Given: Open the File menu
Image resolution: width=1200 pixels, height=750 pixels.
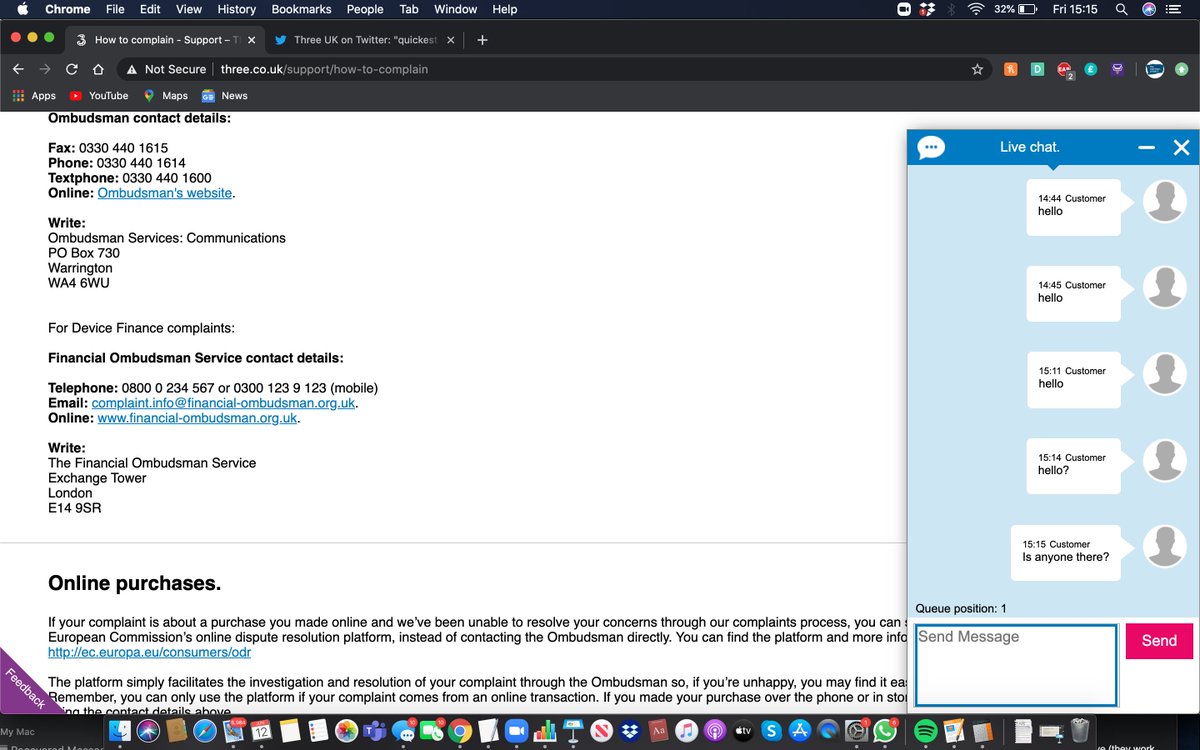Looking at the screenshot, I should [x=115, y=9].
